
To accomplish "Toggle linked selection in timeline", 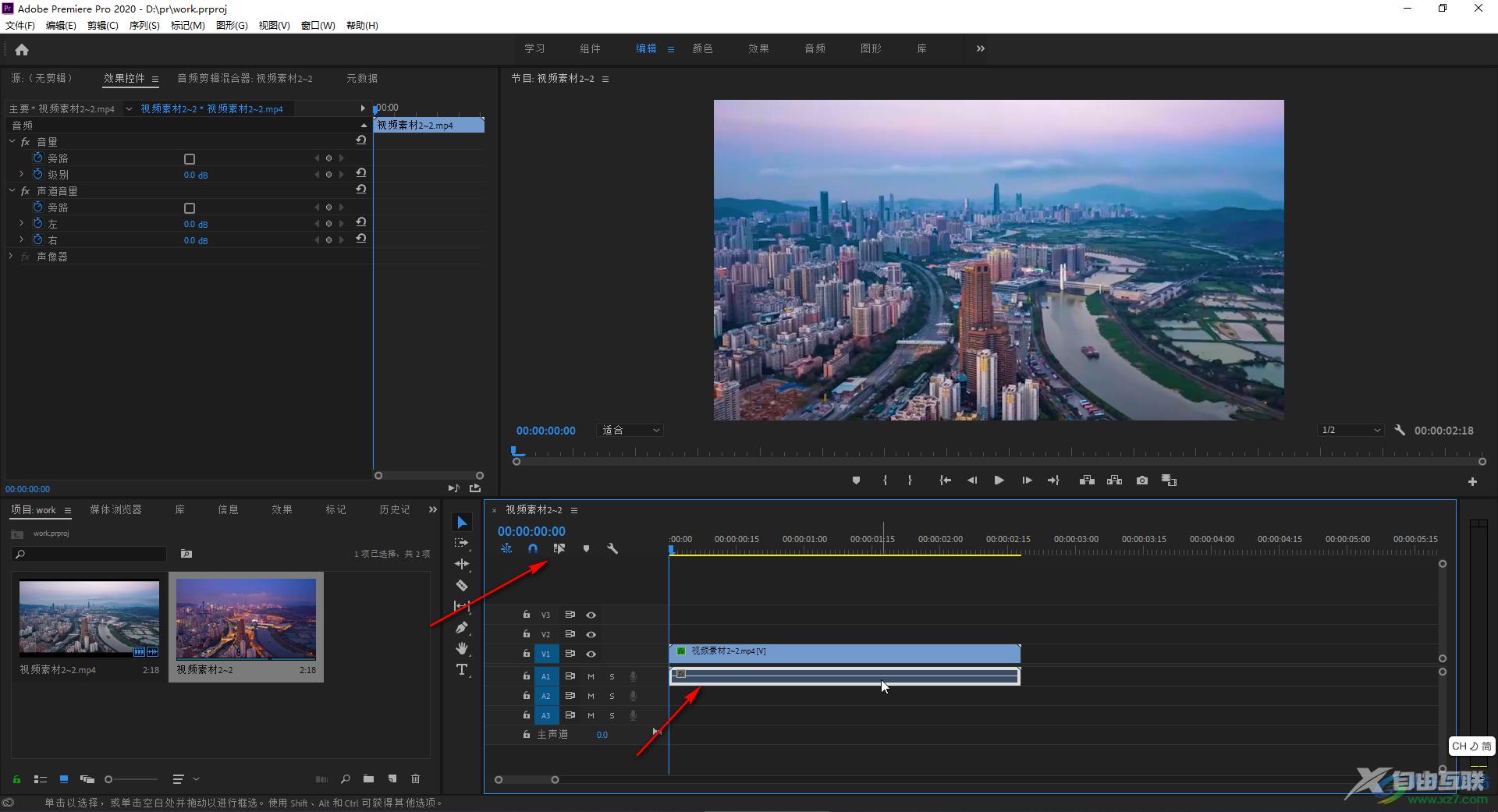I will click(559, 548).
